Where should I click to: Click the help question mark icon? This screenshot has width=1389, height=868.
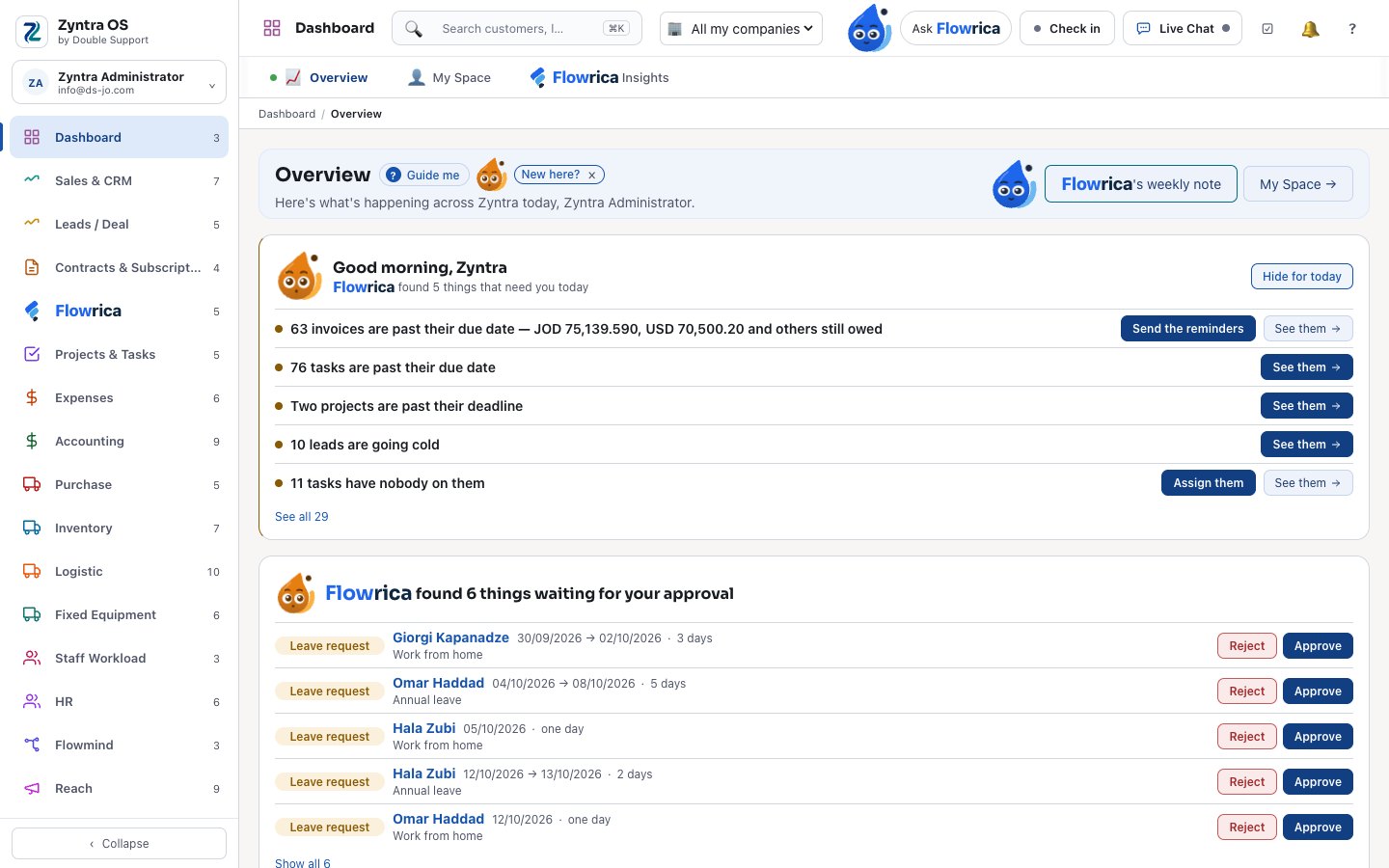click(1352, 29)
